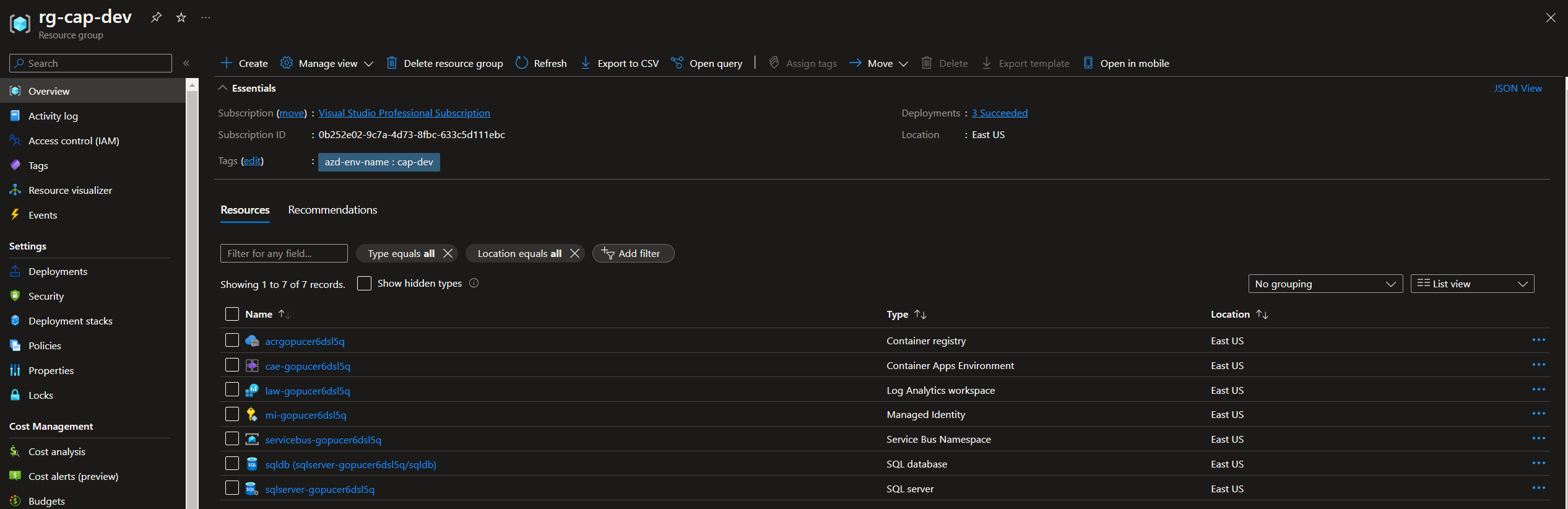Click the Delete resource group trash icon
Image resolution: width=1568 pixels, height=509 pixels.
click(392, 63)
